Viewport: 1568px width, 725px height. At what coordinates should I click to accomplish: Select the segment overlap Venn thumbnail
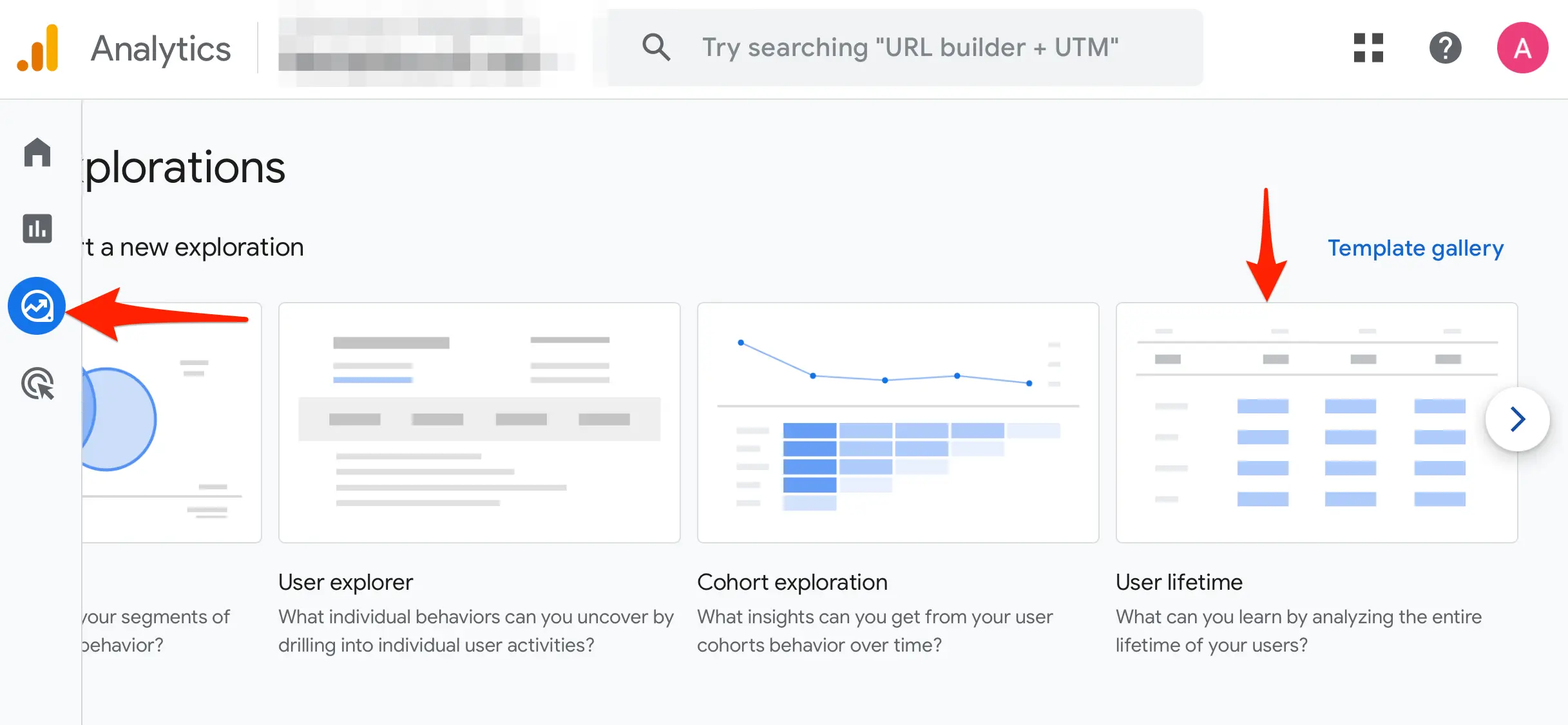(x=171, y=422)
